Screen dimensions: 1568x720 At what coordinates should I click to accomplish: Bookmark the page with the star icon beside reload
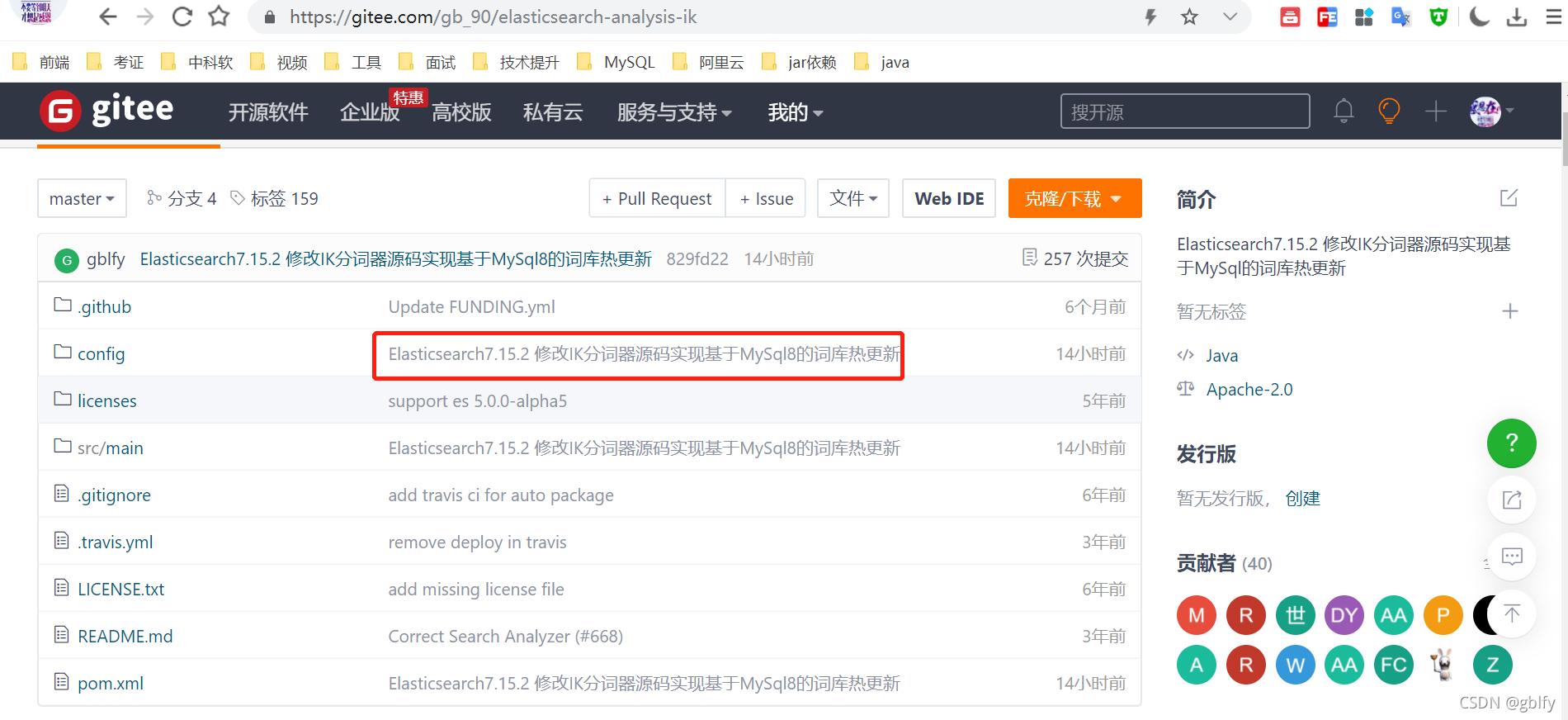[219, 17]
